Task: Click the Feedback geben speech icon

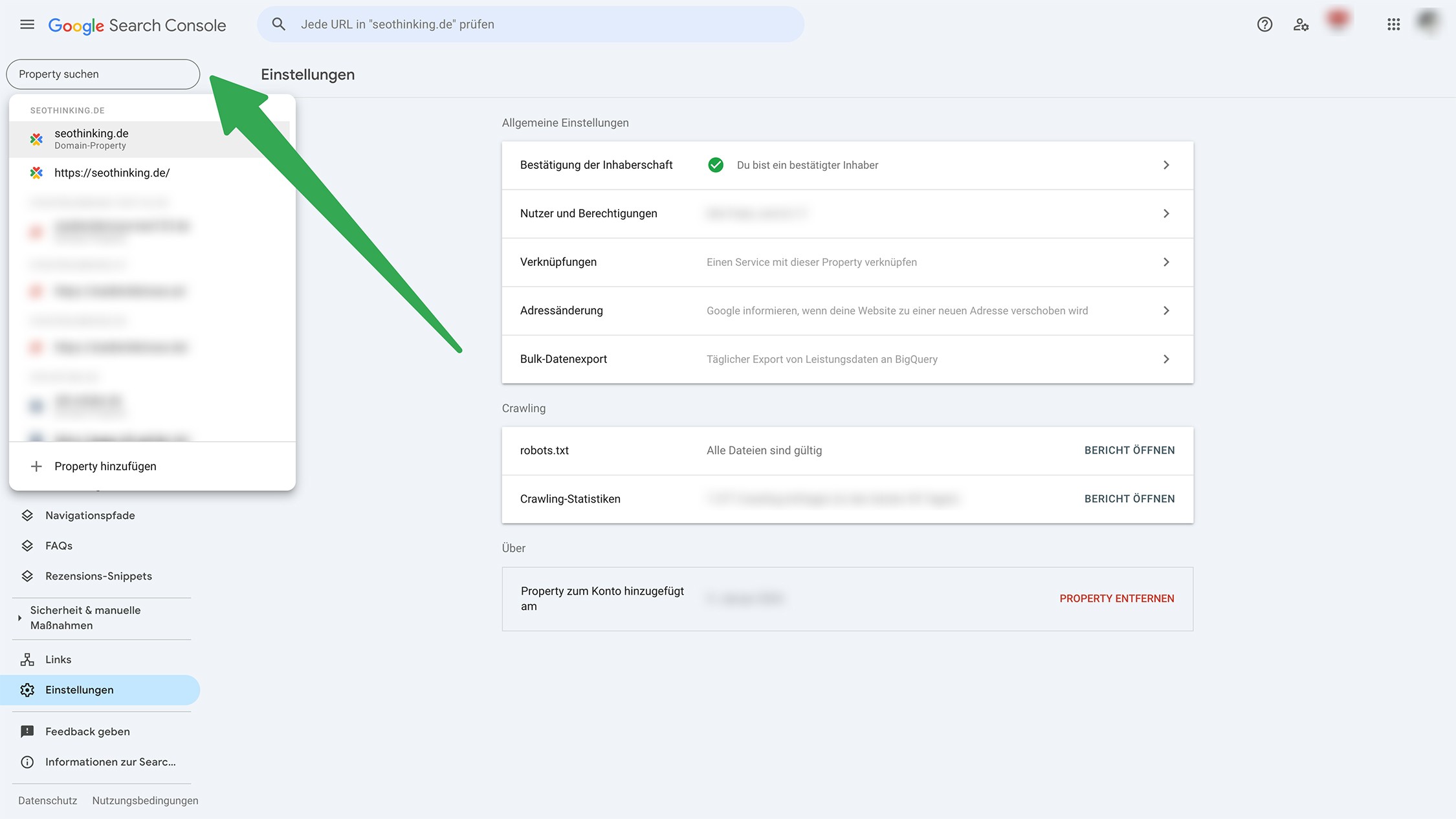Action: (27, 731)
